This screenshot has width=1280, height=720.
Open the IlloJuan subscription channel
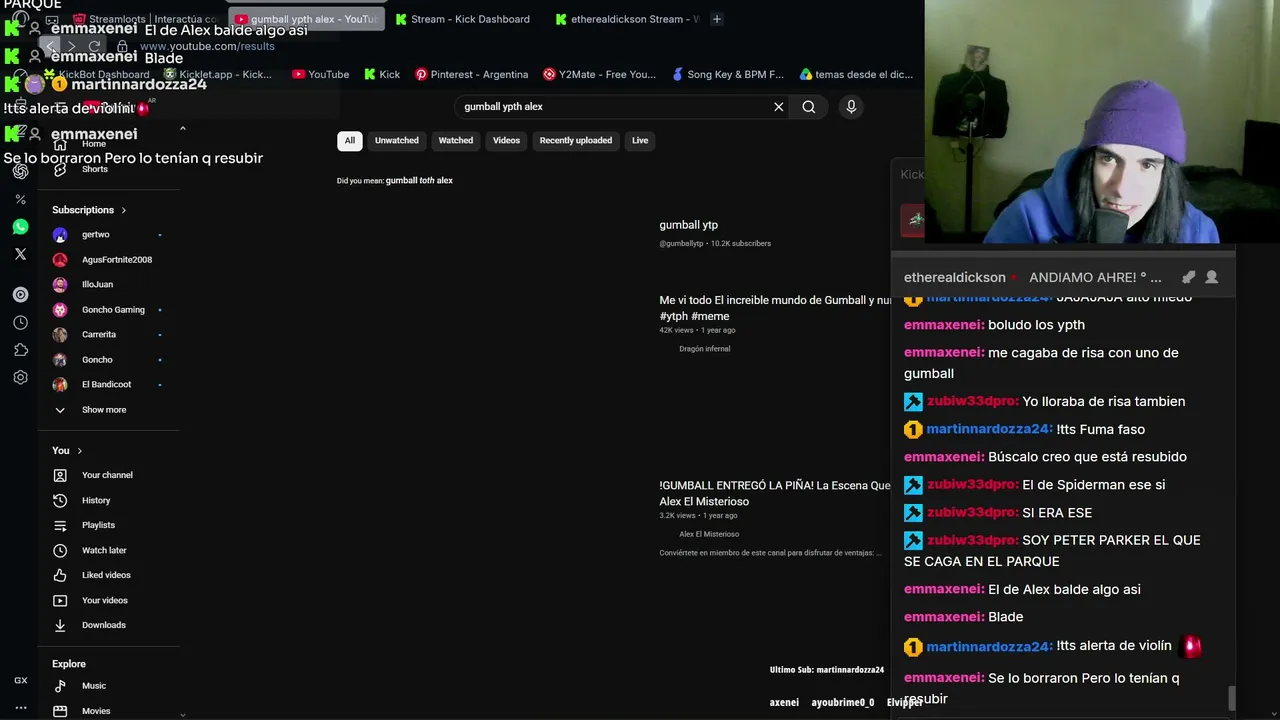pos(97,285)
